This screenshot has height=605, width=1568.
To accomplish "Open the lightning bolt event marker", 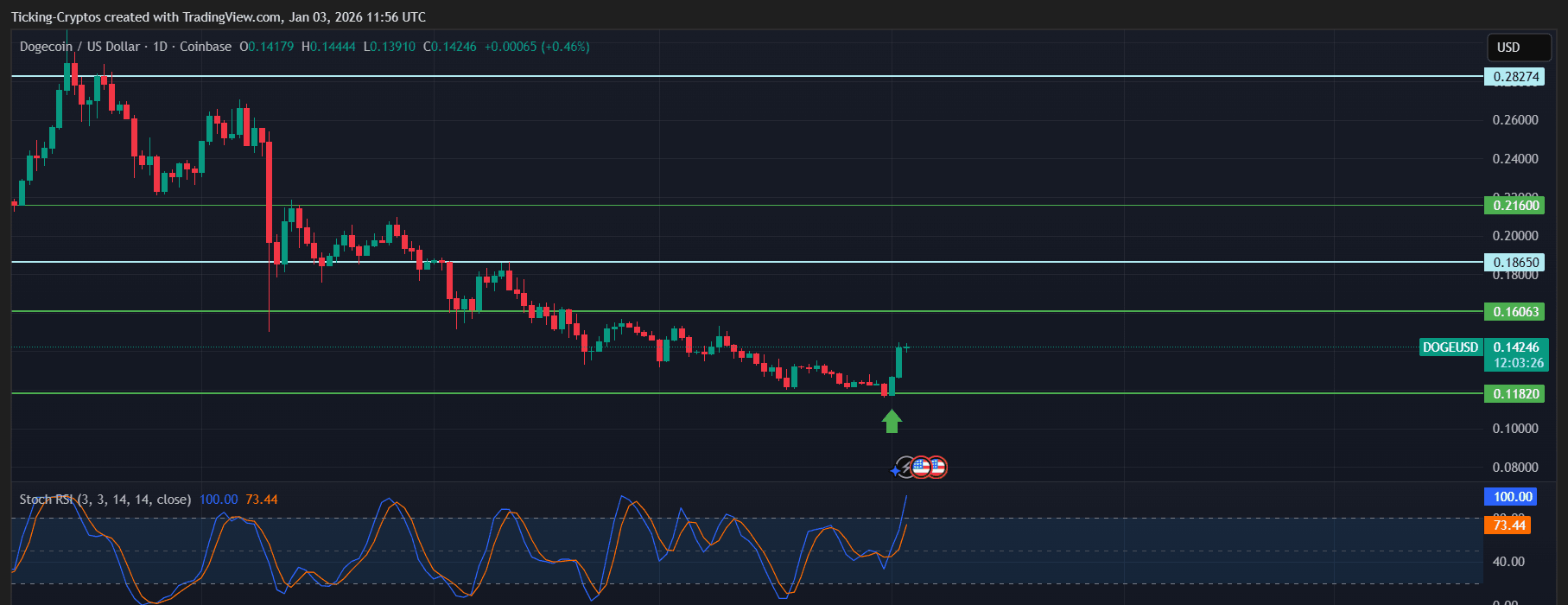I will [905, 468].
